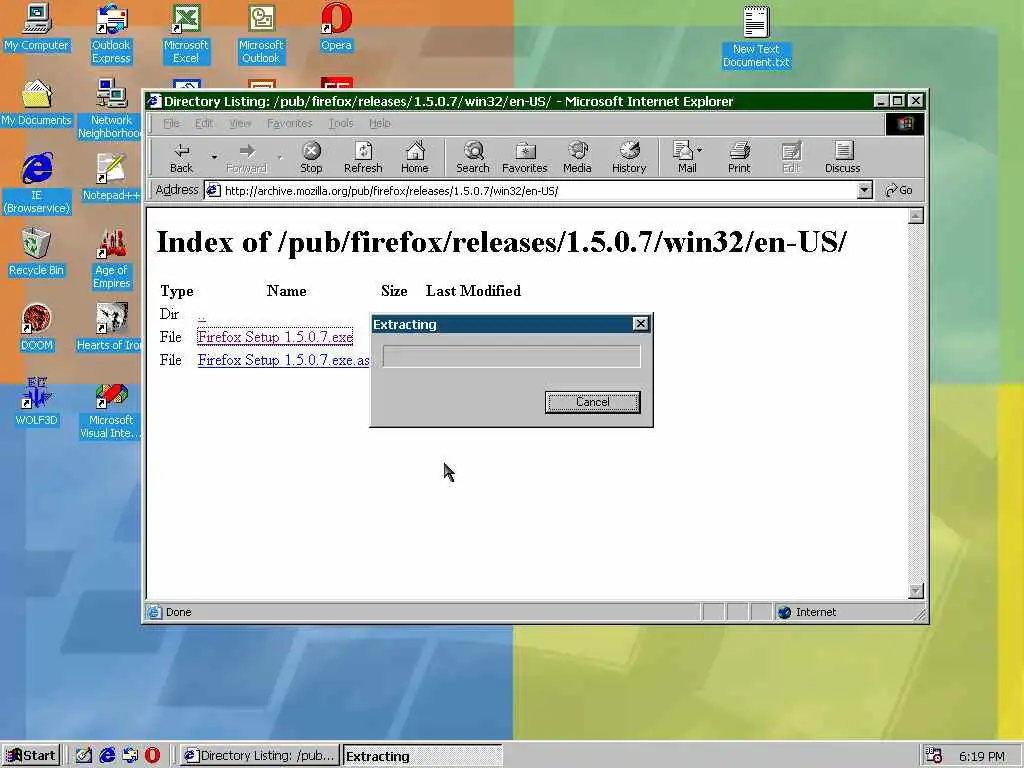The height and width of the screenshot is (768, 1024).
Task: Show the History pane
Action: pyautogui.click(x=629, y=157)
